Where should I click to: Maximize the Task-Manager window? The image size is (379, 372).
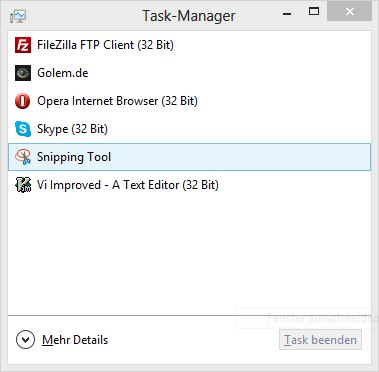(313, 12)
